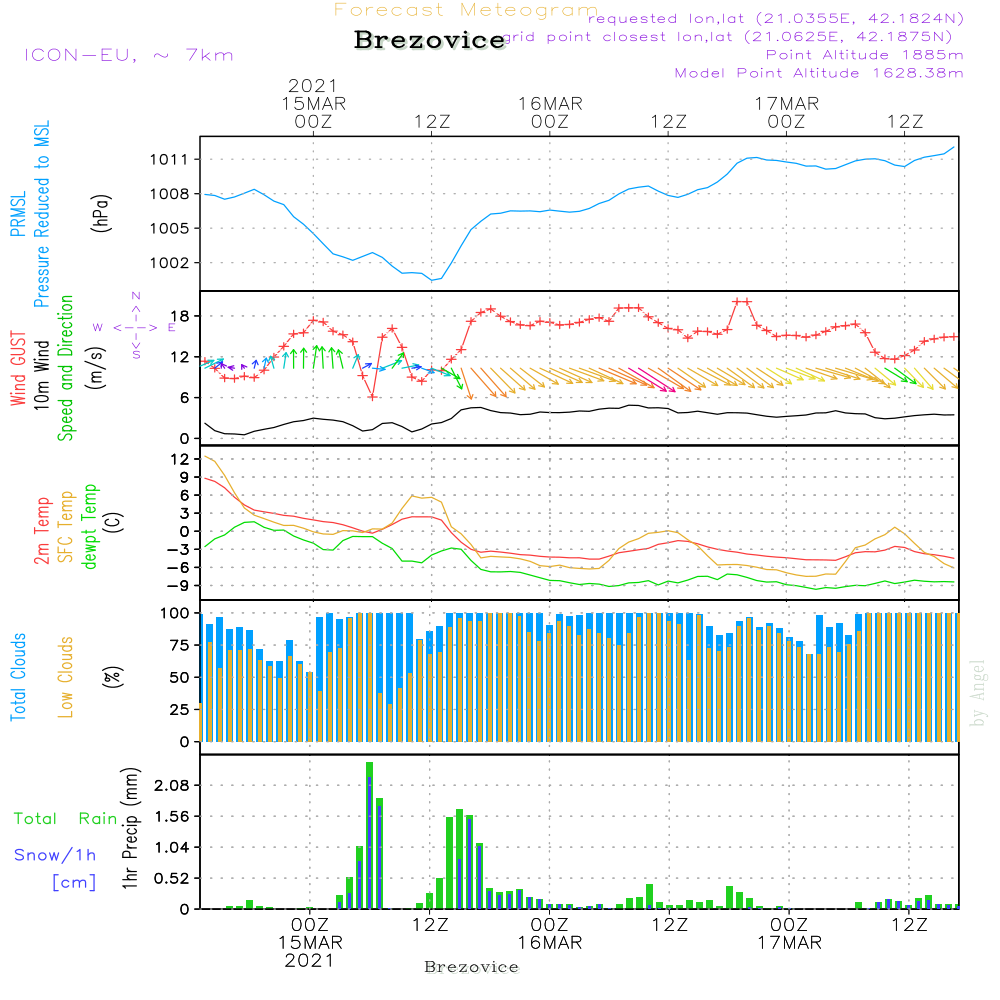The image size is (1000, 1000).
Task: Click the '1008' pressure axis value
Action: point(170,194)
